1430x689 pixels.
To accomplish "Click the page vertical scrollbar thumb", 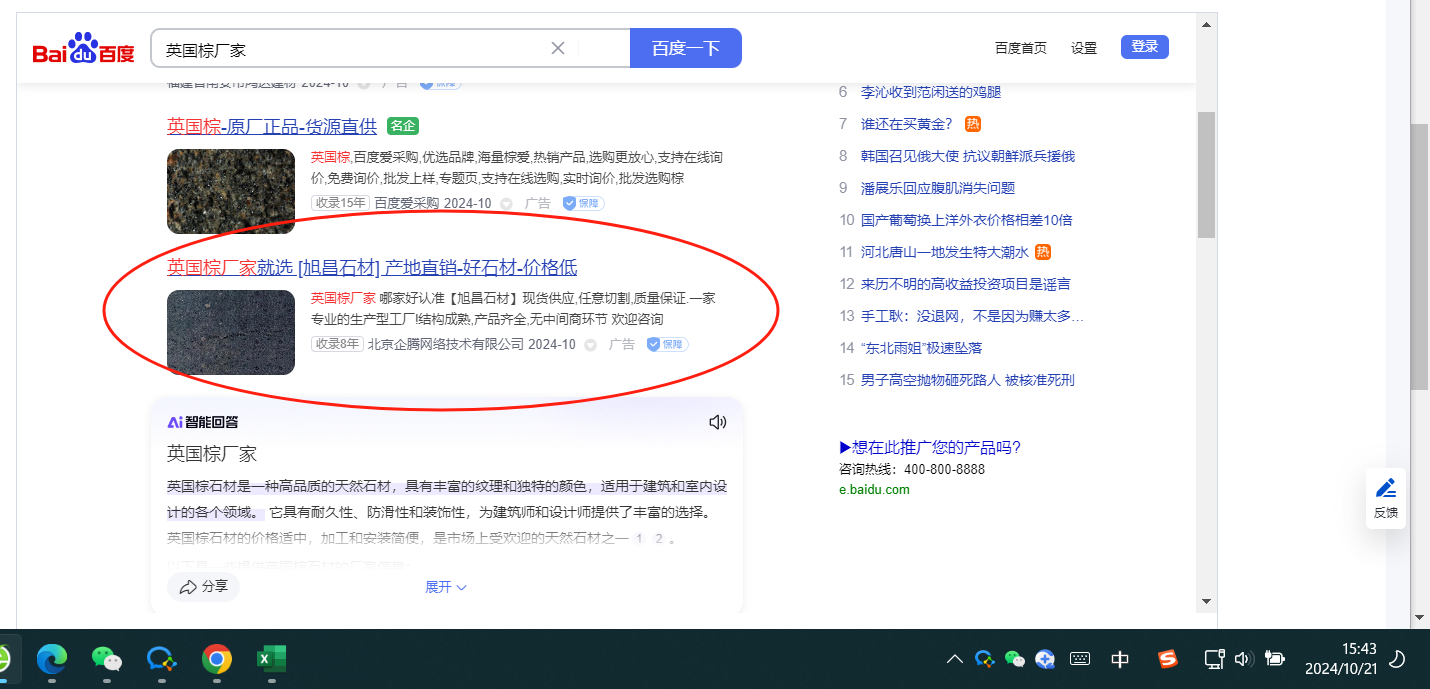I will [x=1206, y=174].
